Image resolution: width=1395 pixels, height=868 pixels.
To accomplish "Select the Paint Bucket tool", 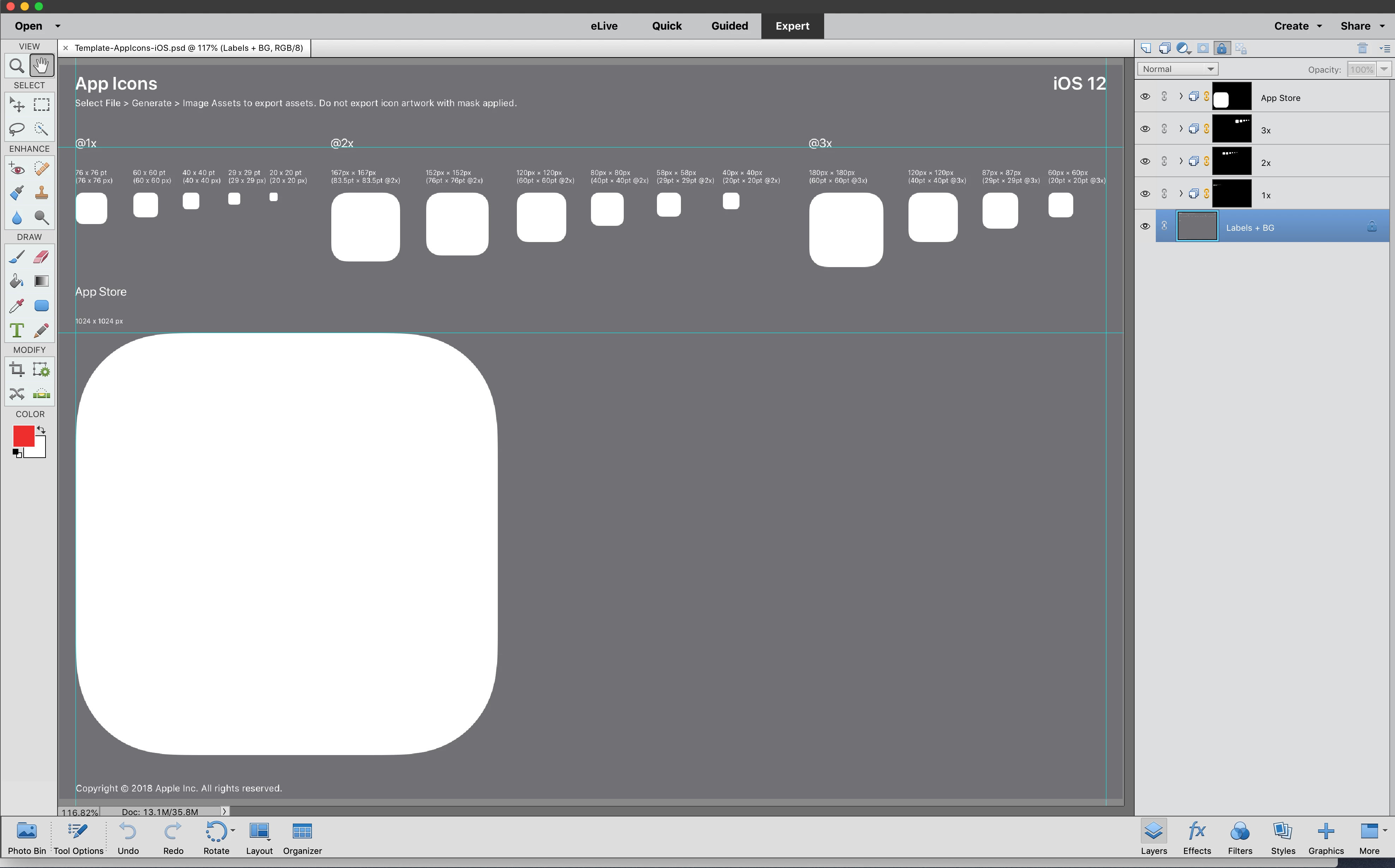I will (x=17, y=281).
